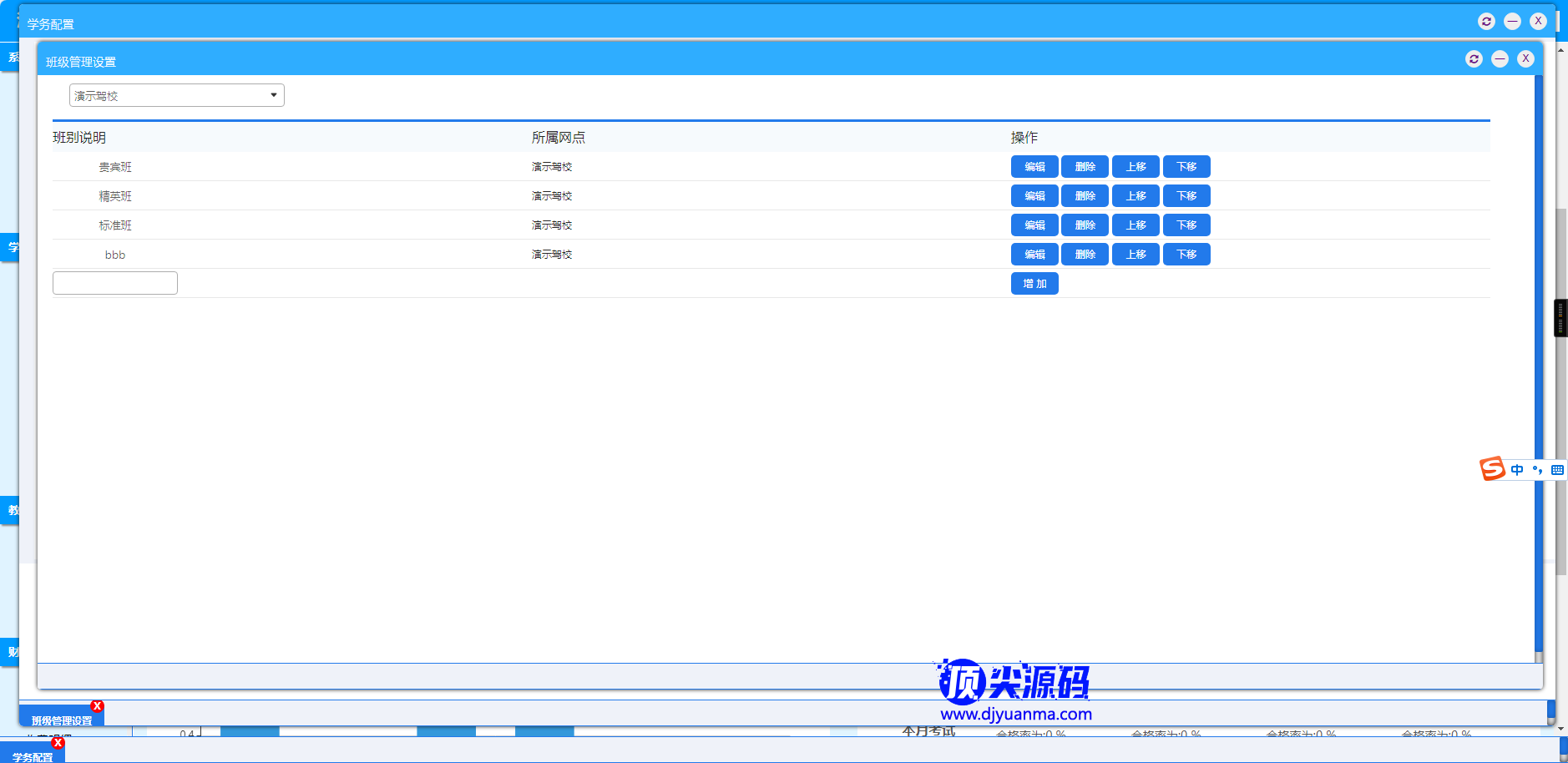Move 标准班 down with 下移
This screenshot has height=763, width=1568.
point(1186,225)
